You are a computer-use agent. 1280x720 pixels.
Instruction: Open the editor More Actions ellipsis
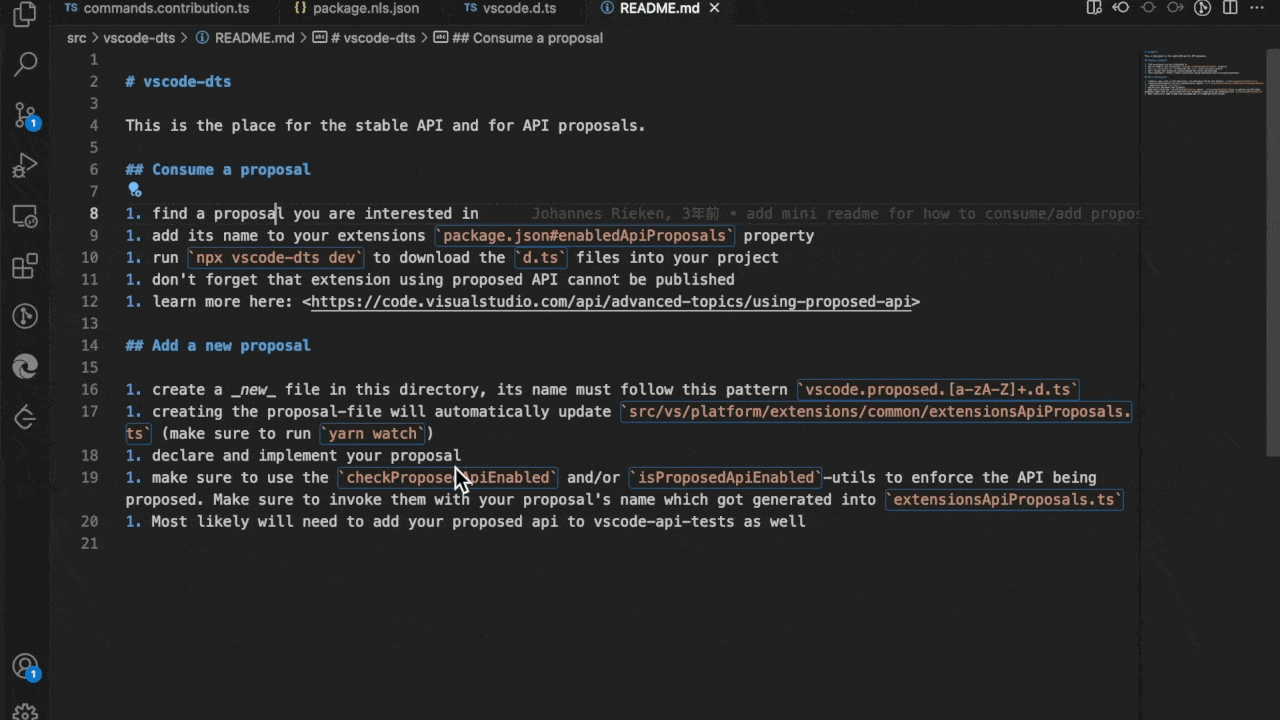(1257, 8)
